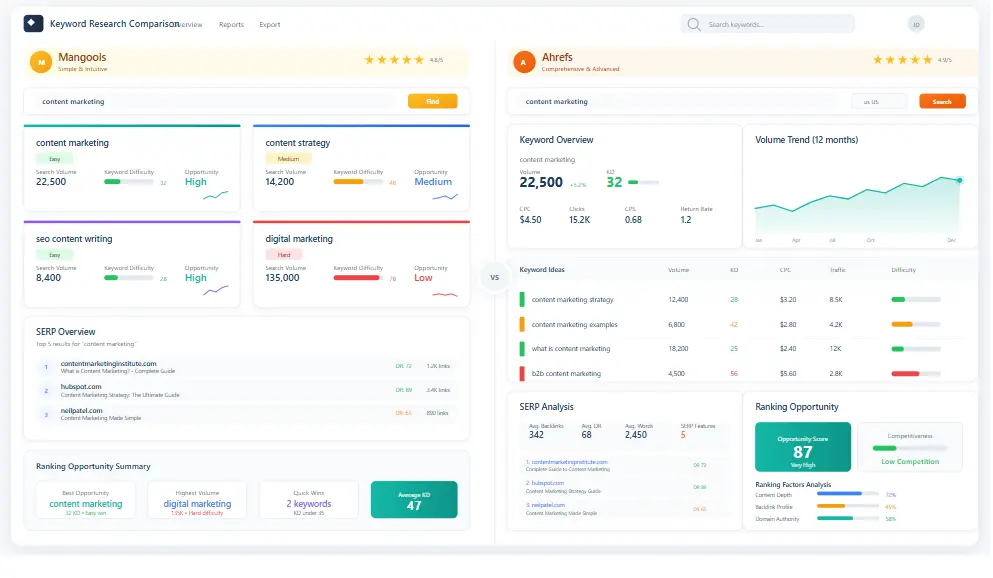Select the Hard badge on digital marketing
The width and height of the screenshot is (993, 578).
pyautogui.click(x=283, y=254)
